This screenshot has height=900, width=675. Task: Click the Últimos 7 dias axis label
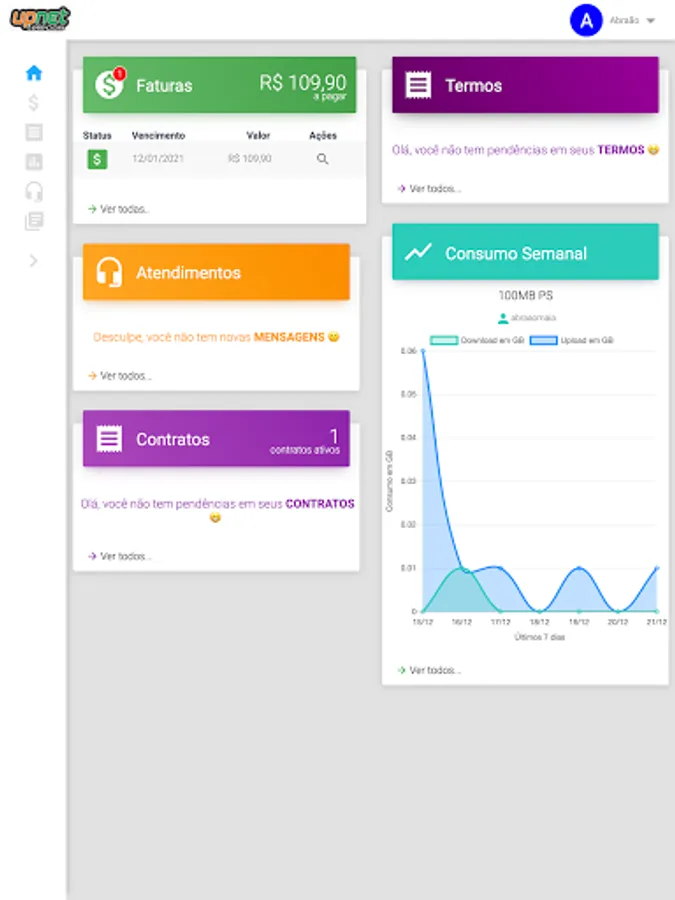pyautogui.click(x=540, y=637)
